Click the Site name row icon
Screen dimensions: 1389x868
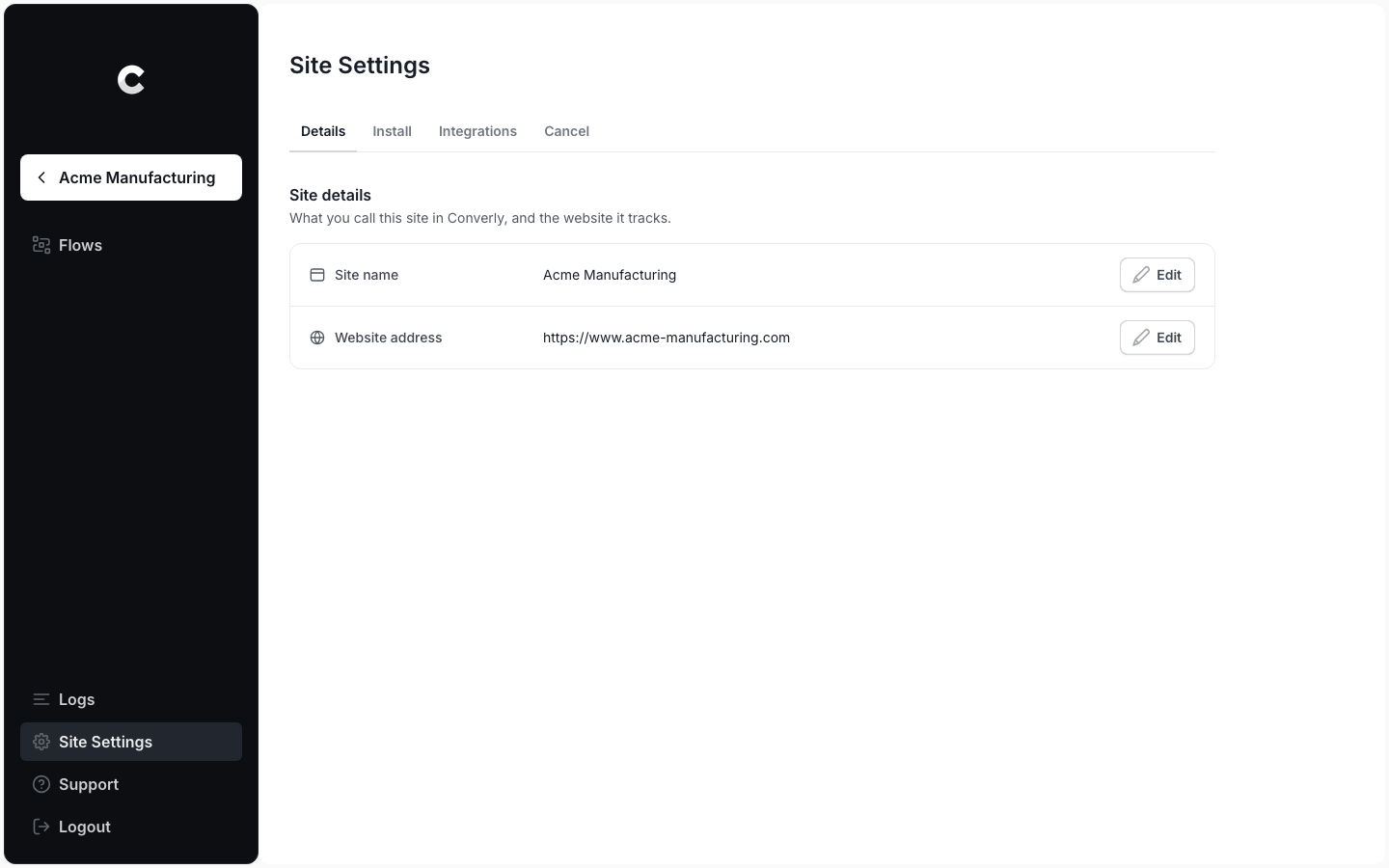click(317, 275)
